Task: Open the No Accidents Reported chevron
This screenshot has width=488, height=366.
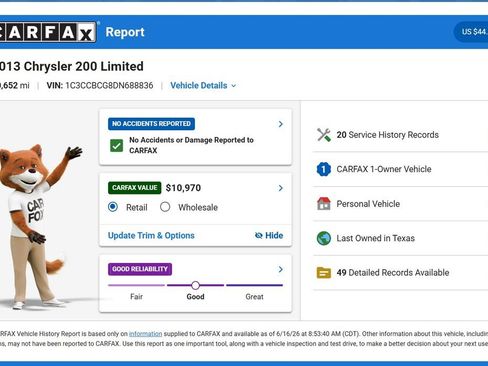Action: pos(281,124)
